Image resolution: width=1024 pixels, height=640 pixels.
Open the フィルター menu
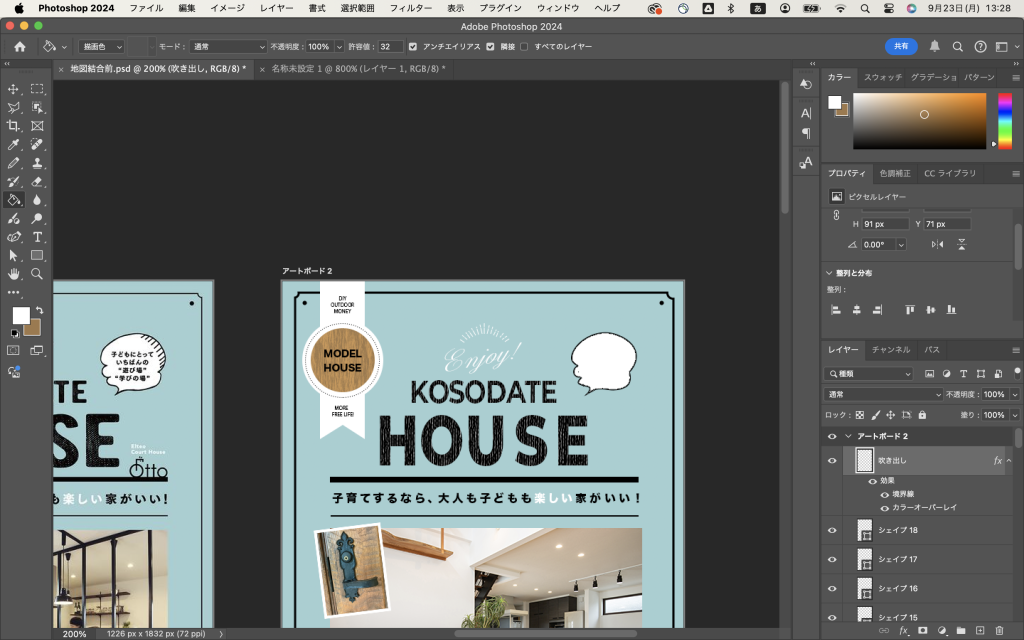410,8
